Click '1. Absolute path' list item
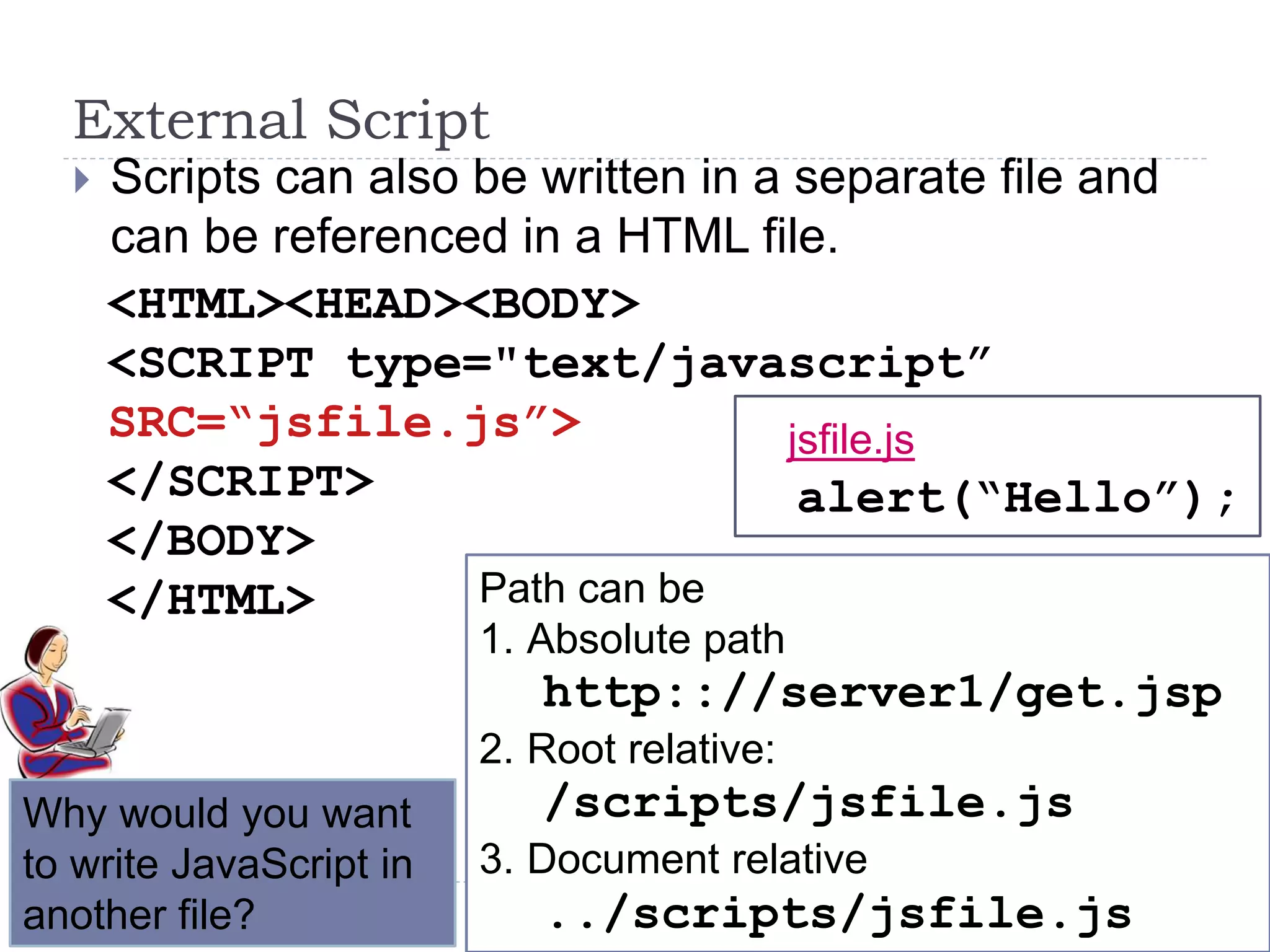This screenshot has width=1270, height=952. [633, 640]
